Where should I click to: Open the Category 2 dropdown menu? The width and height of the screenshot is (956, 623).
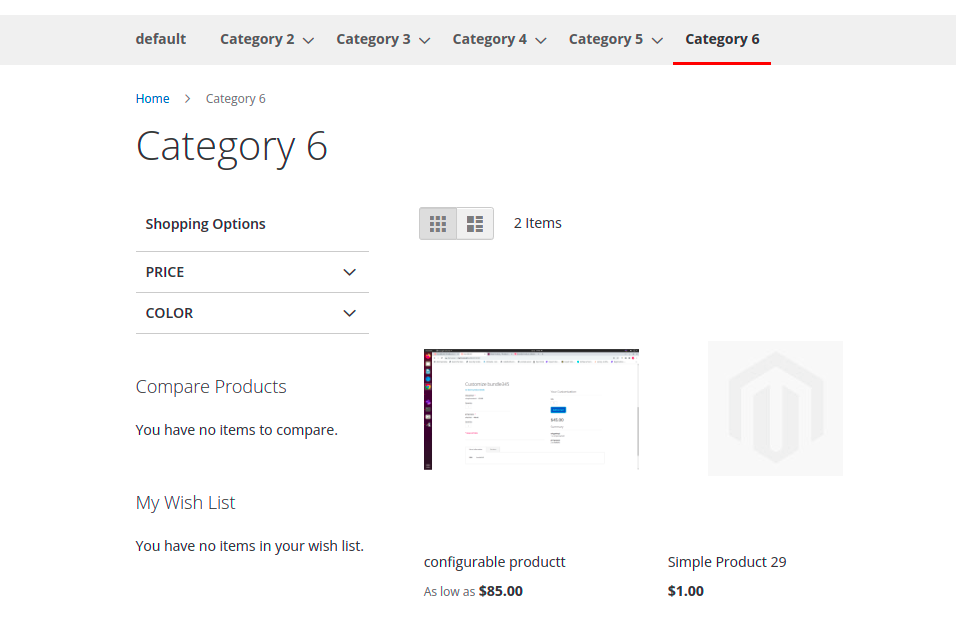pos(266,39)
